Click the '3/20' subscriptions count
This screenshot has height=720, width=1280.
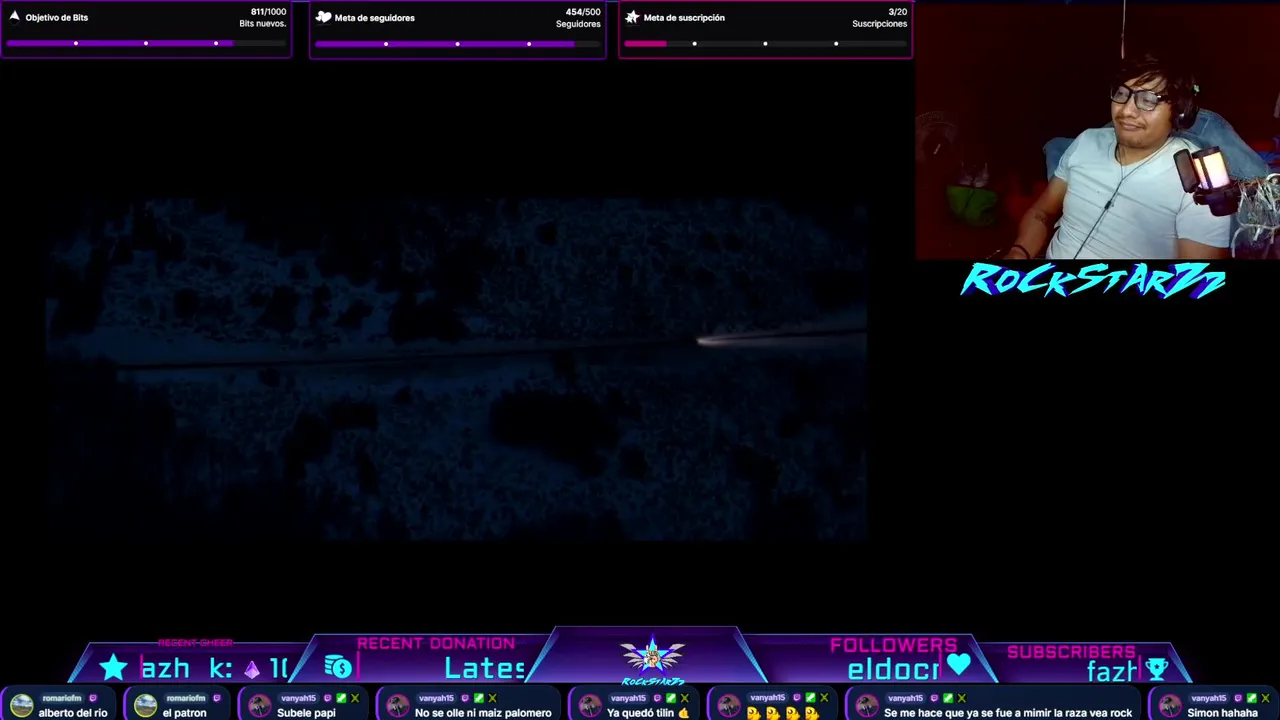click(x=897, y=12)
